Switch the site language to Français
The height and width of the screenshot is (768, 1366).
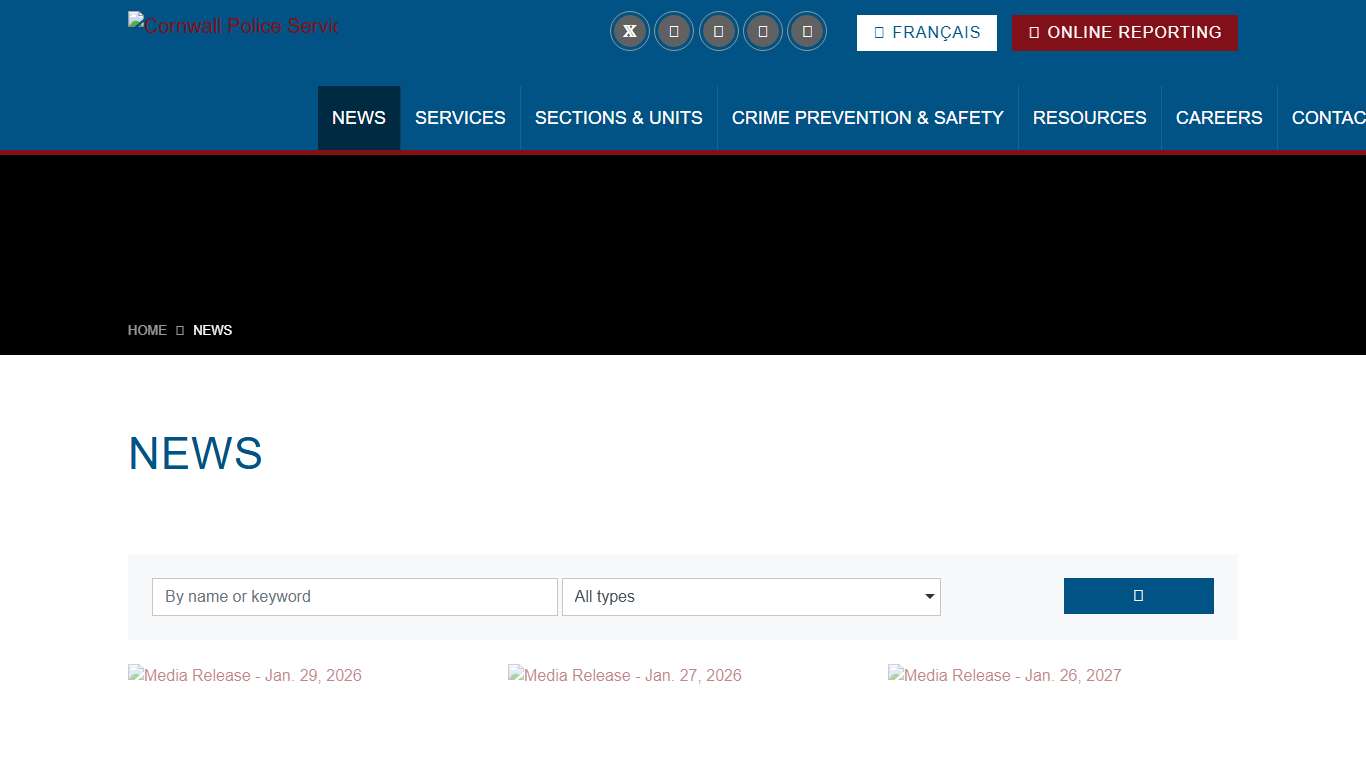tap(926, 33)
